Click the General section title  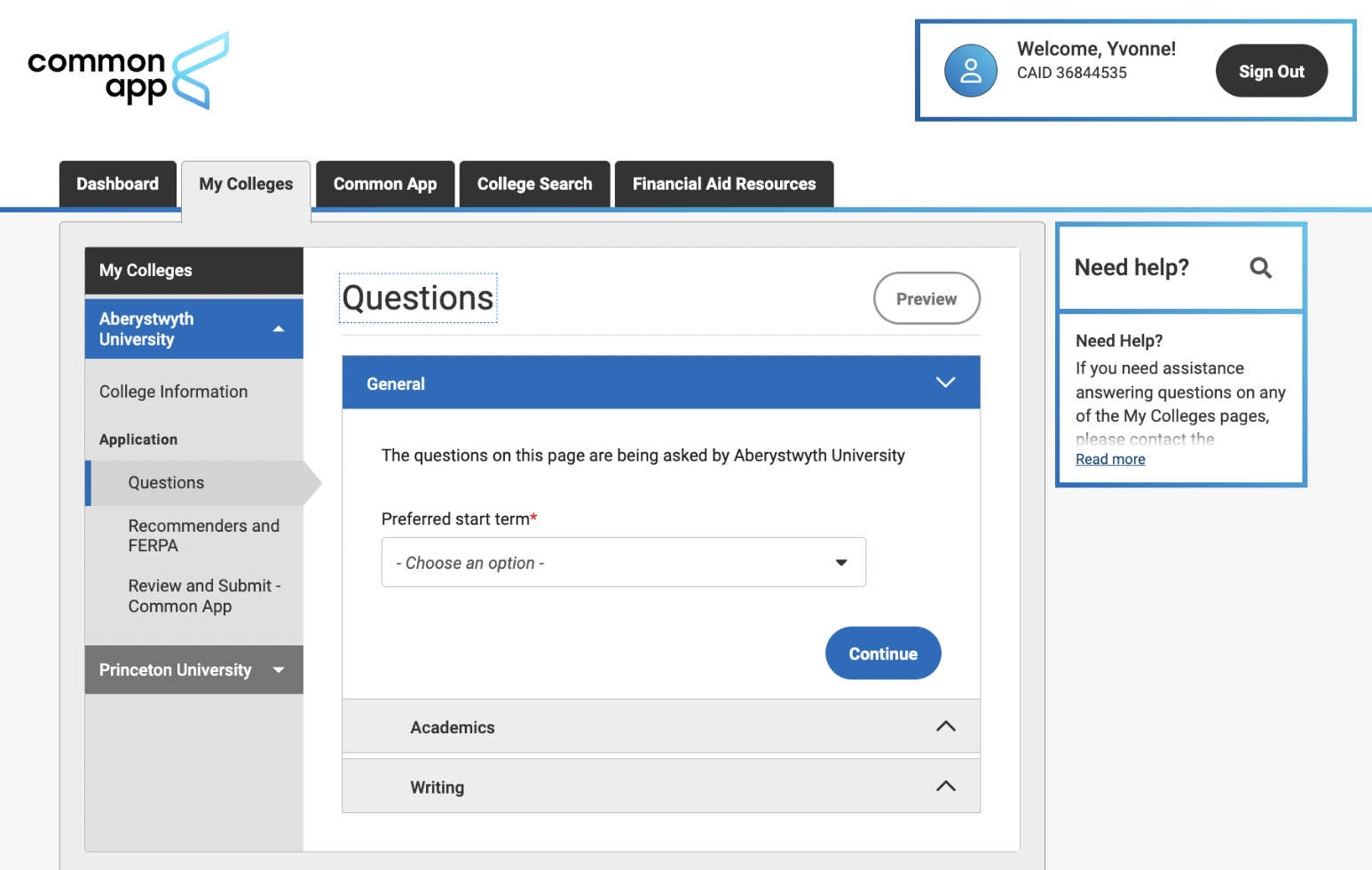tap(396, 384)
